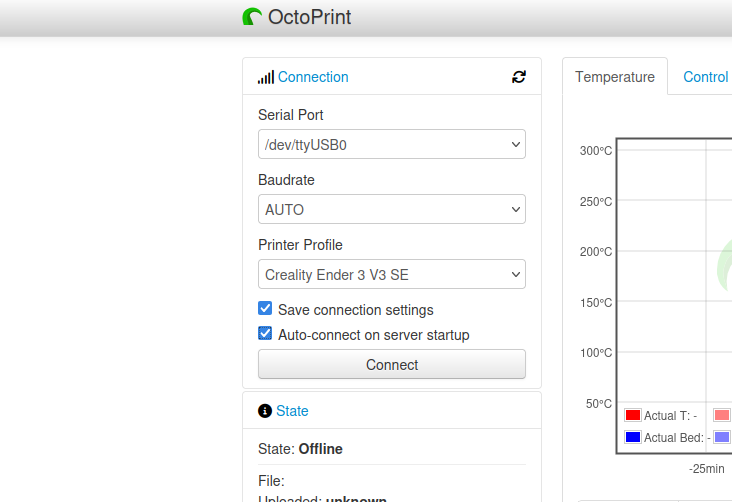Click the signal bars icon beside Connection
This screenshot has width=732, height=502.
[265, 77]
